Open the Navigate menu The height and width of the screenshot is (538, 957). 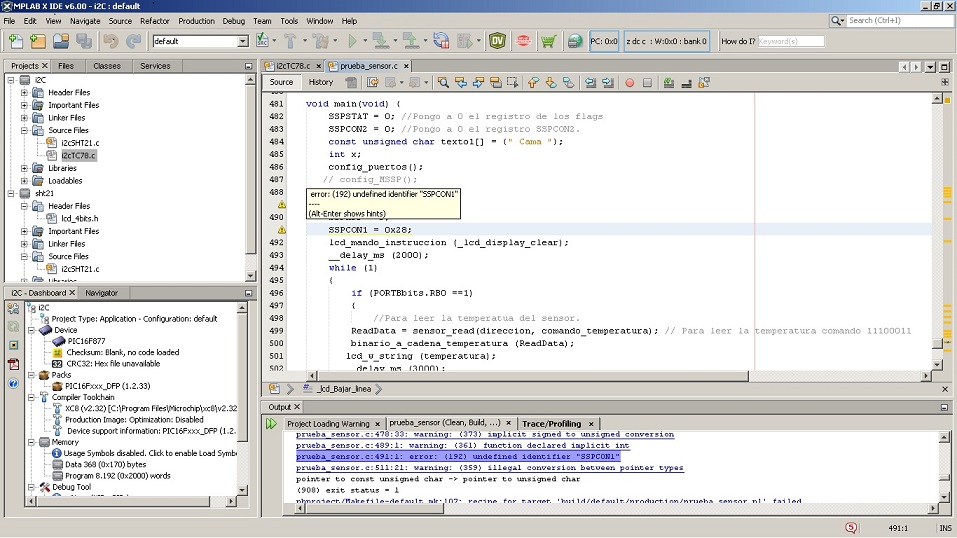(85, 21)
